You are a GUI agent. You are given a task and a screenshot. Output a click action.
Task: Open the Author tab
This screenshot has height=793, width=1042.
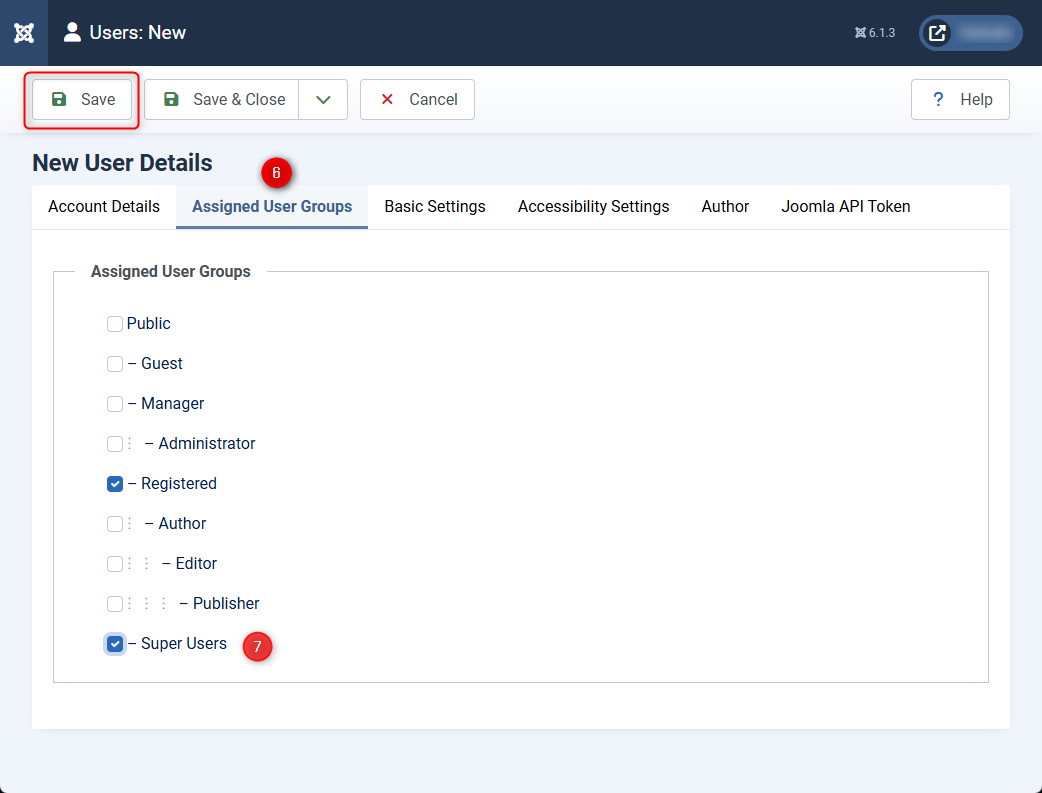coord(725,207)
